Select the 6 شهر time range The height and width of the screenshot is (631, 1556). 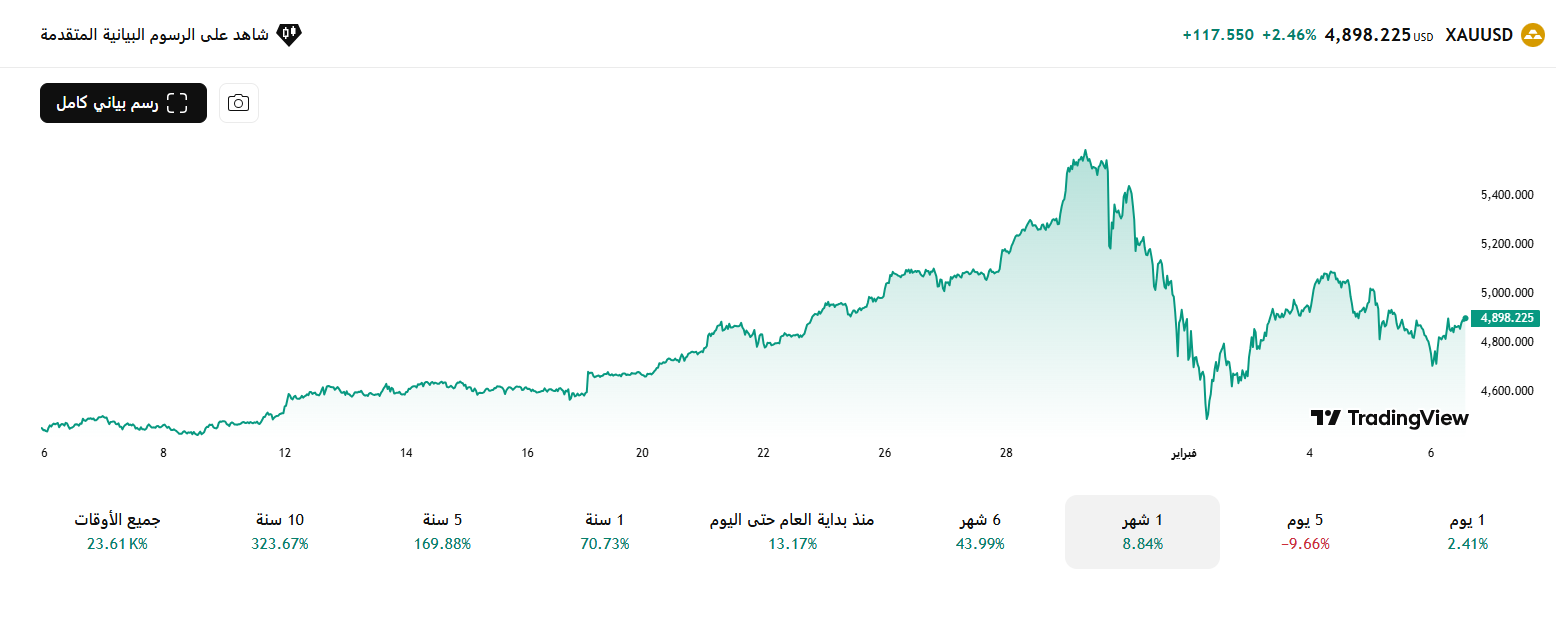pyautogui.click(x=981, y=530)
